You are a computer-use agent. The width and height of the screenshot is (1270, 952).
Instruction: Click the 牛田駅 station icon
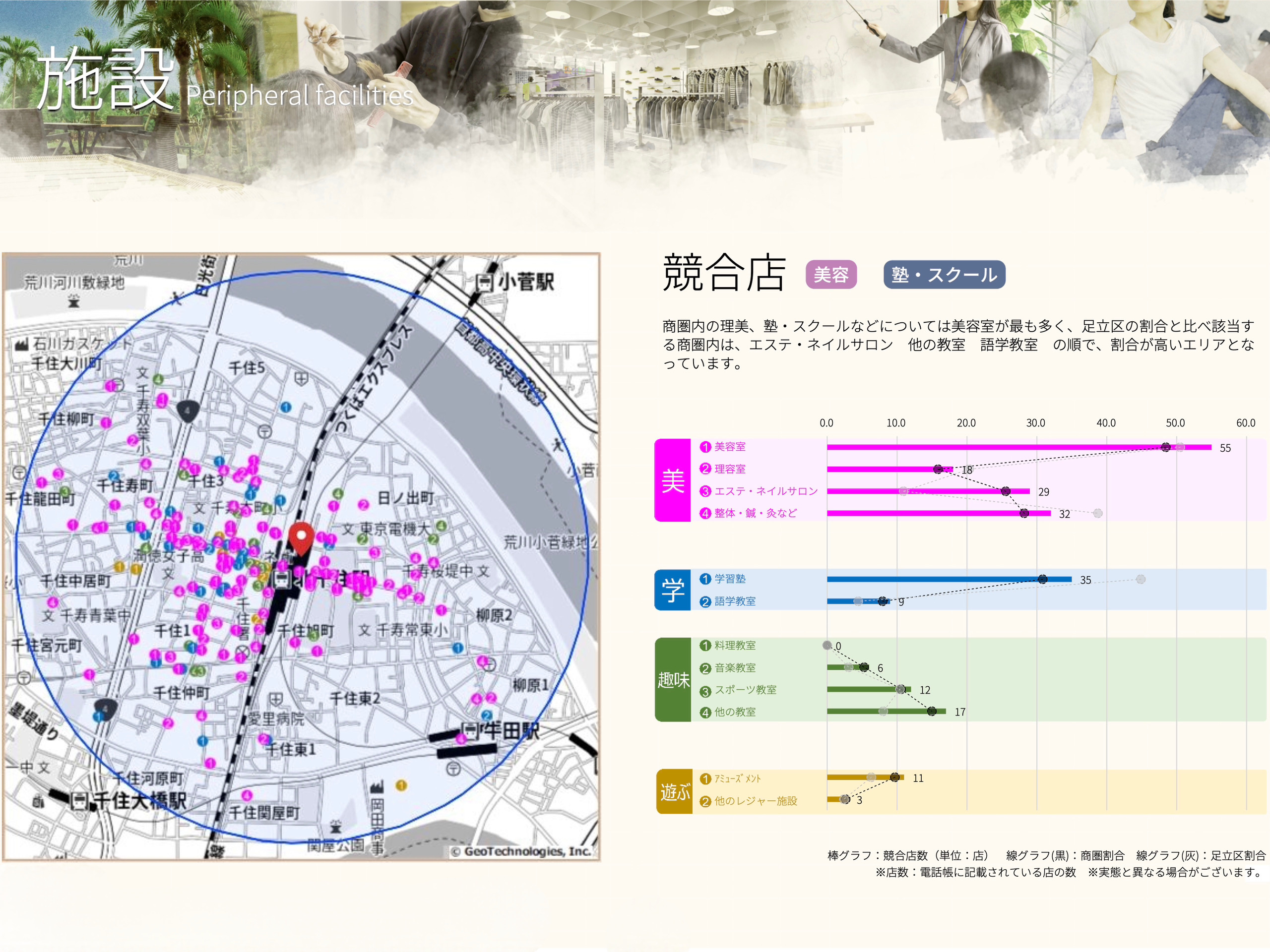(471, 730)
